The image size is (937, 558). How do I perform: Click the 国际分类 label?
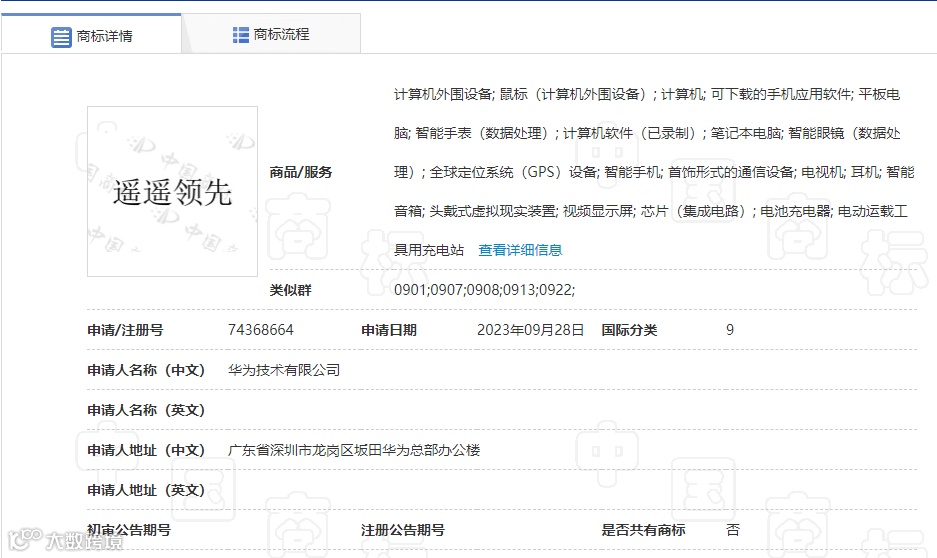[x=629, y=330]
